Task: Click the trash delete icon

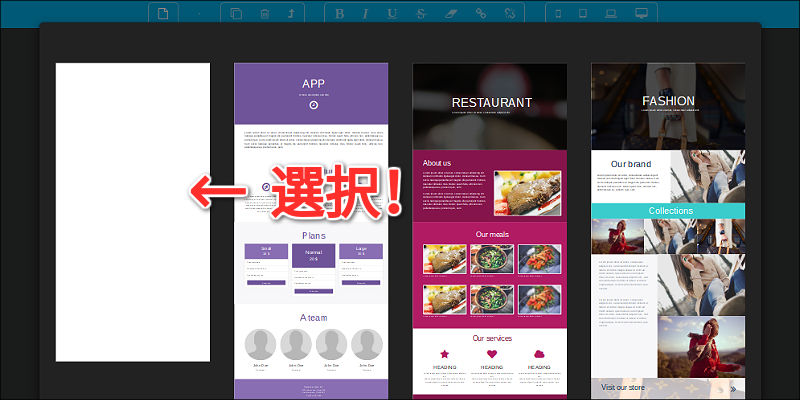Action: click(264, 14)
